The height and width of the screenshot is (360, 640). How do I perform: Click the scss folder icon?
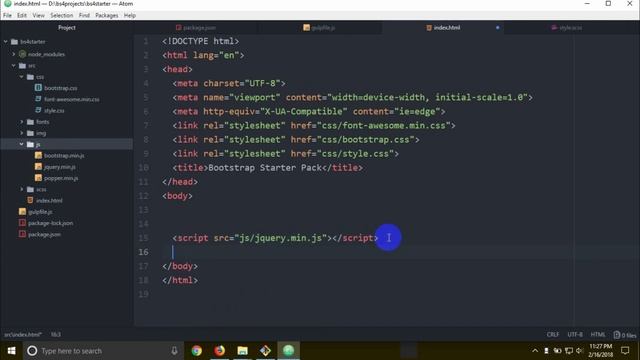[x=30, y=189]
